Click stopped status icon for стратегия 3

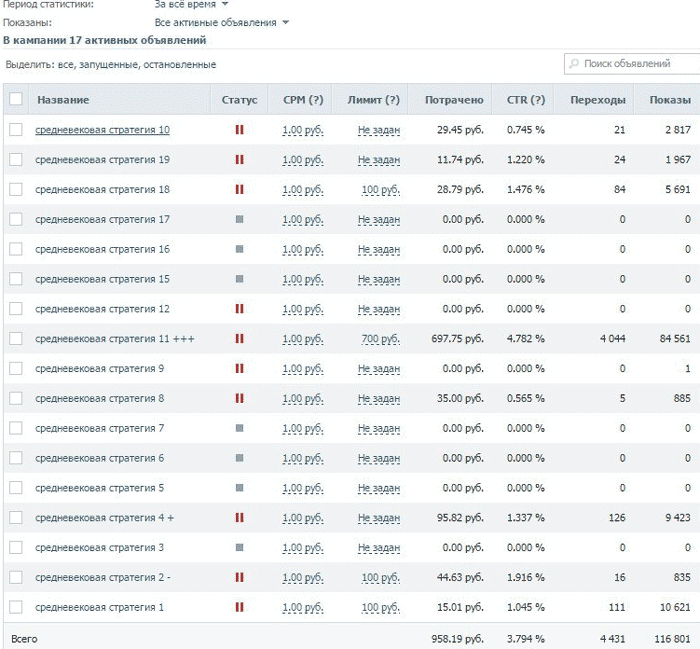(x=239, y=547)
